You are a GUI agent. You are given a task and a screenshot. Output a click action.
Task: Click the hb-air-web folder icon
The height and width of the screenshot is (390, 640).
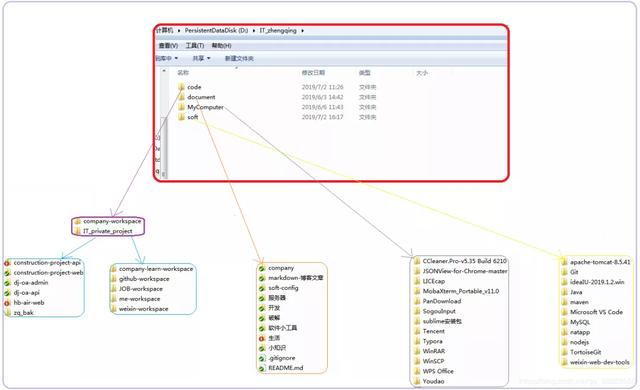[x=7, y=303]
